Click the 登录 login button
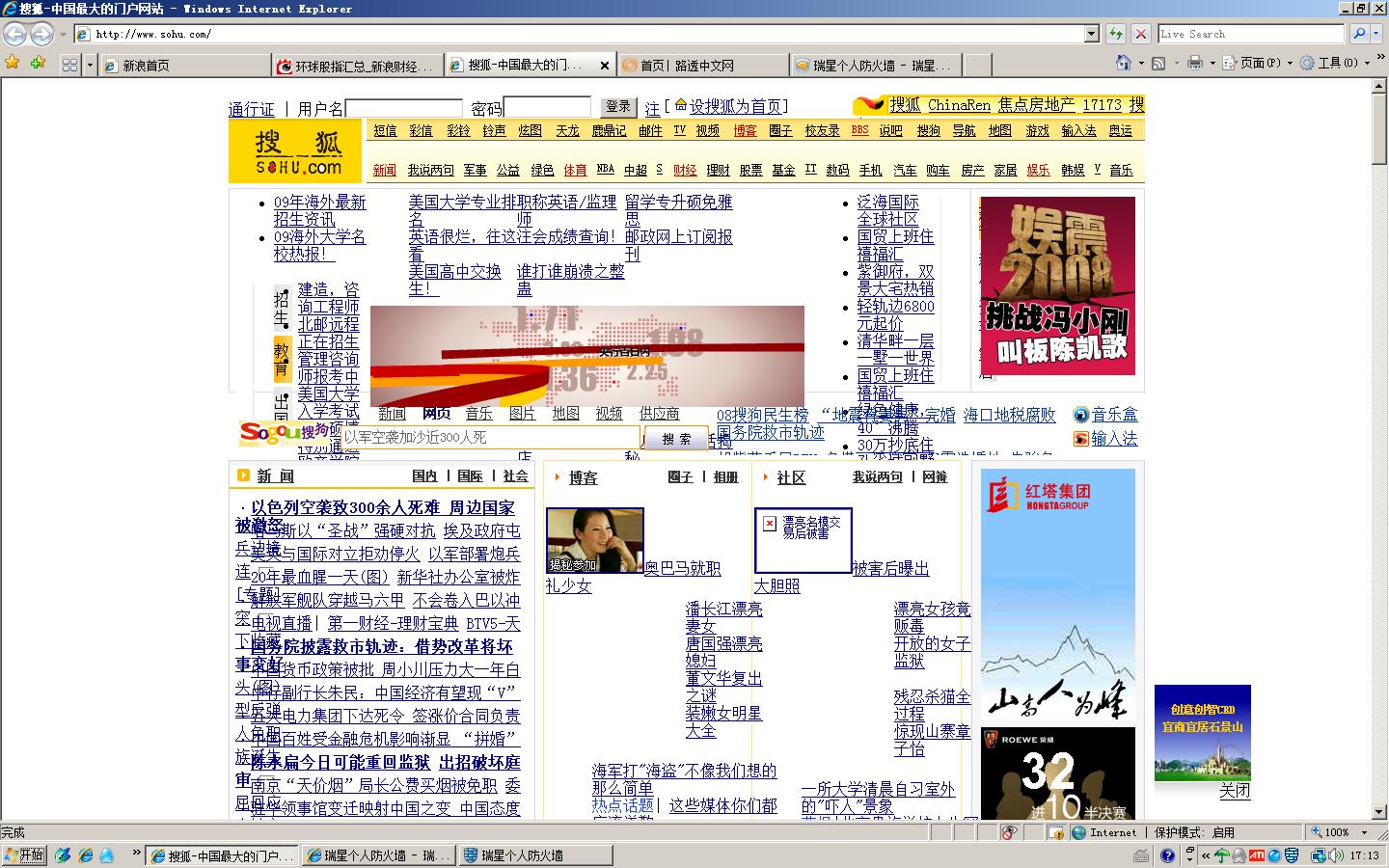This screenshot has width=1389, height=868. 618,107
